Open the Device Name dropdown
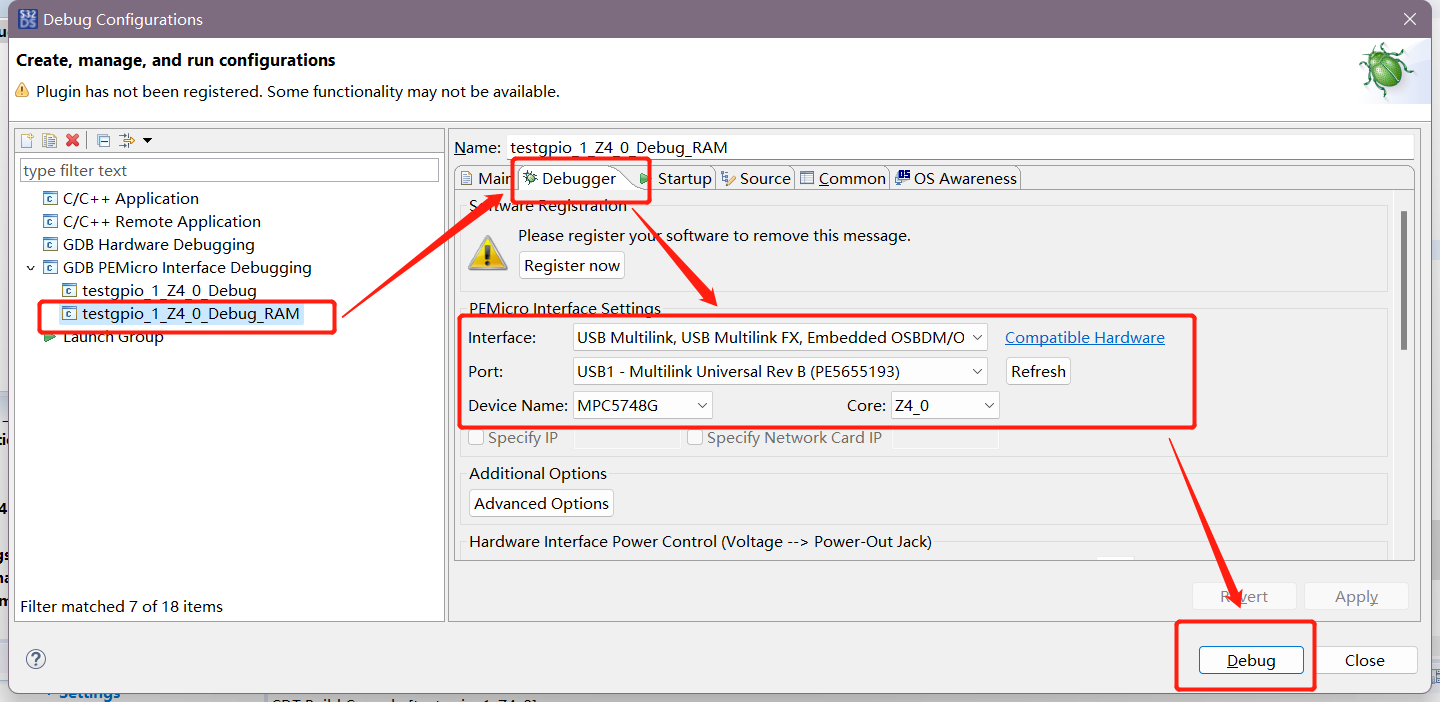Screen dimensions: 1440x702 pos(643,405)
